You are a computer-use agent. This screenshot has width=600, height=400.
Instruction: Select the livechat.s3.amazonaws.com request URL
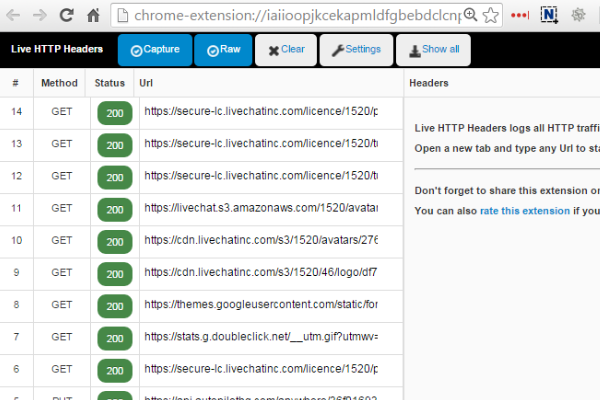(x=260, y=208)
